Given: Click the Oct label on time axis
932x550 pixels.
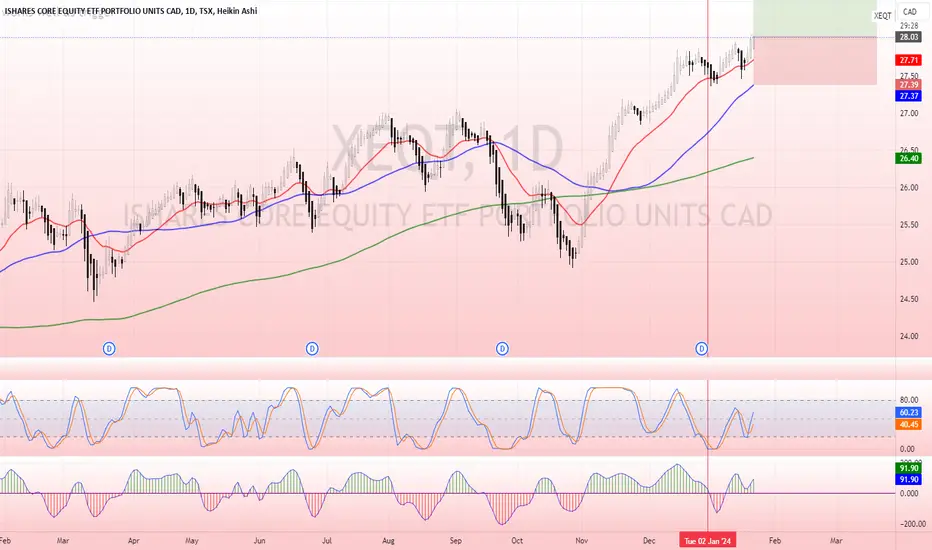Looking at the screenshot, I should (517, 540).
